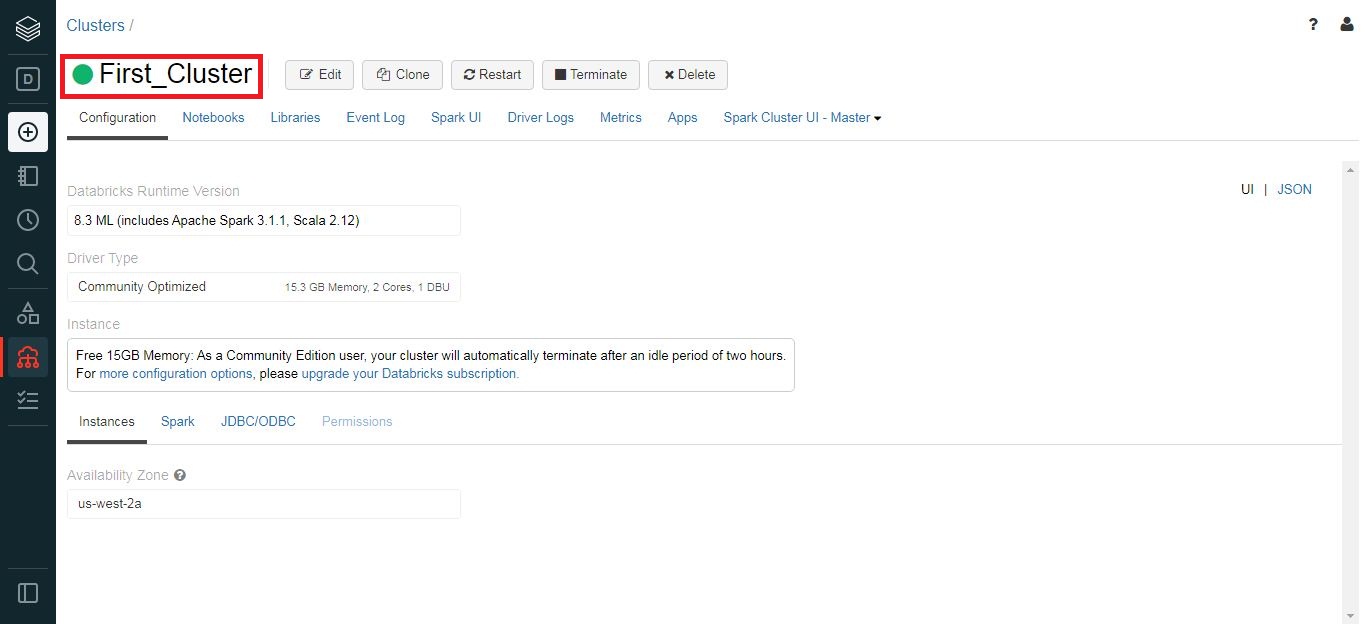Open the user account icon top right
Screen dimensions: 1365x624
coord(1347,24)
